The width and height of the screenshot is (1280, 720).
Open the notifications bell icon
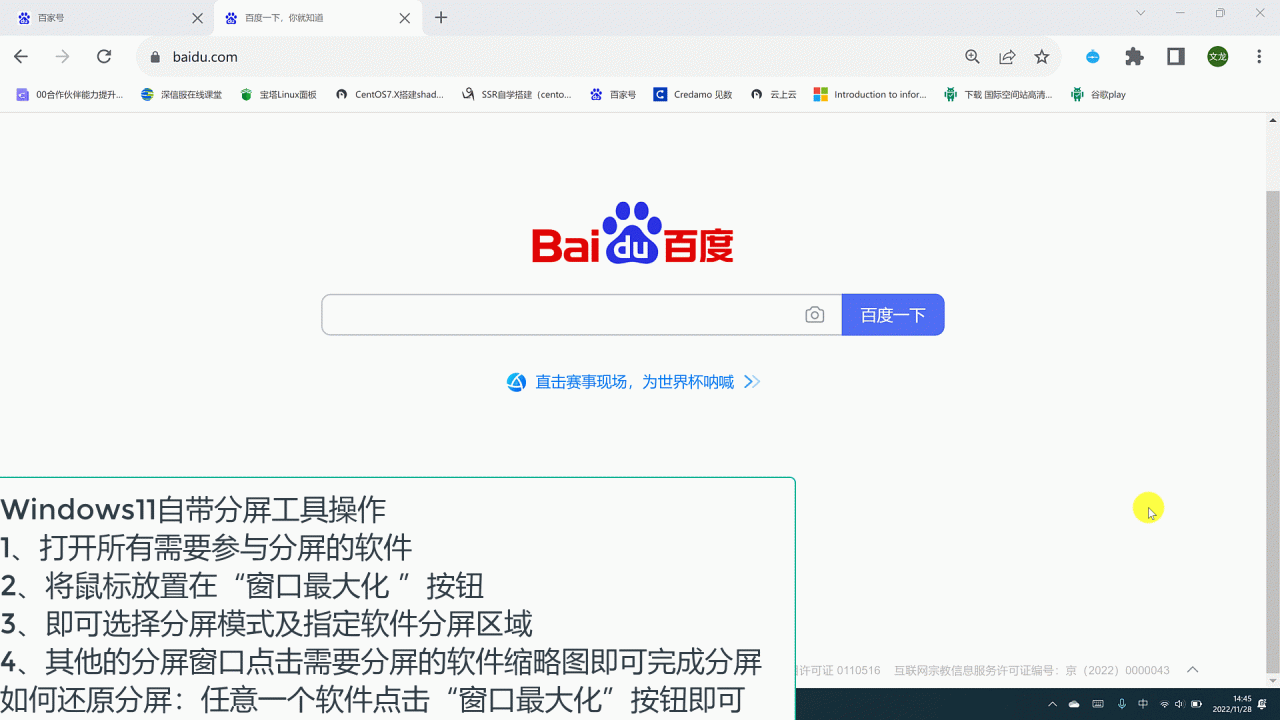(1263, 704)
